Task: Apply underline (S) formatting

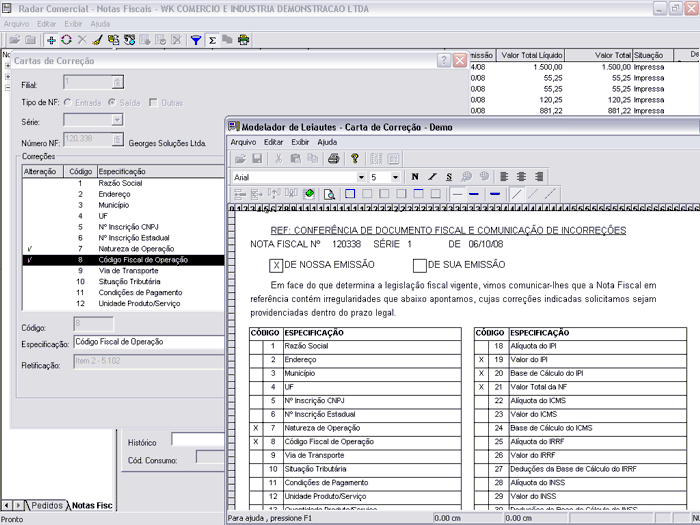Action: [449, 177]
